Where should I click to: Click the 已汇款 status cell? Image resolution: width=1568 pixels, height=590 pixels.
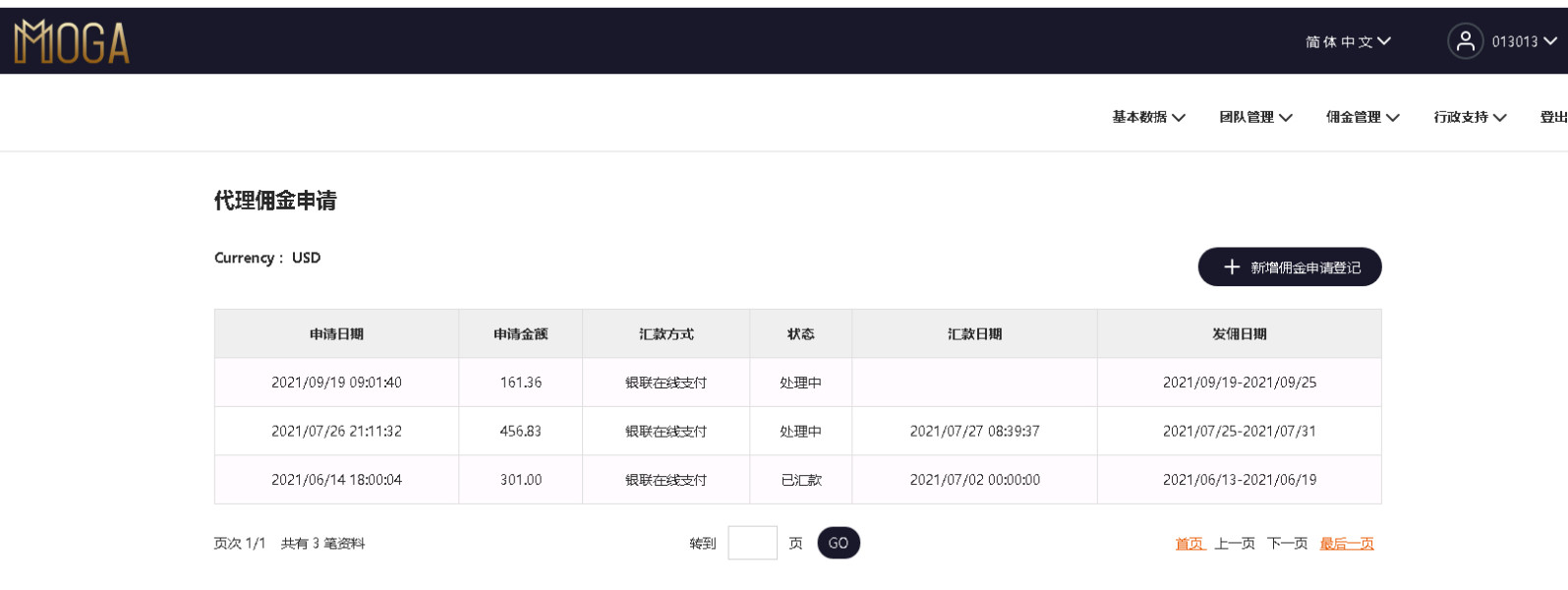(x=801, y=480)
